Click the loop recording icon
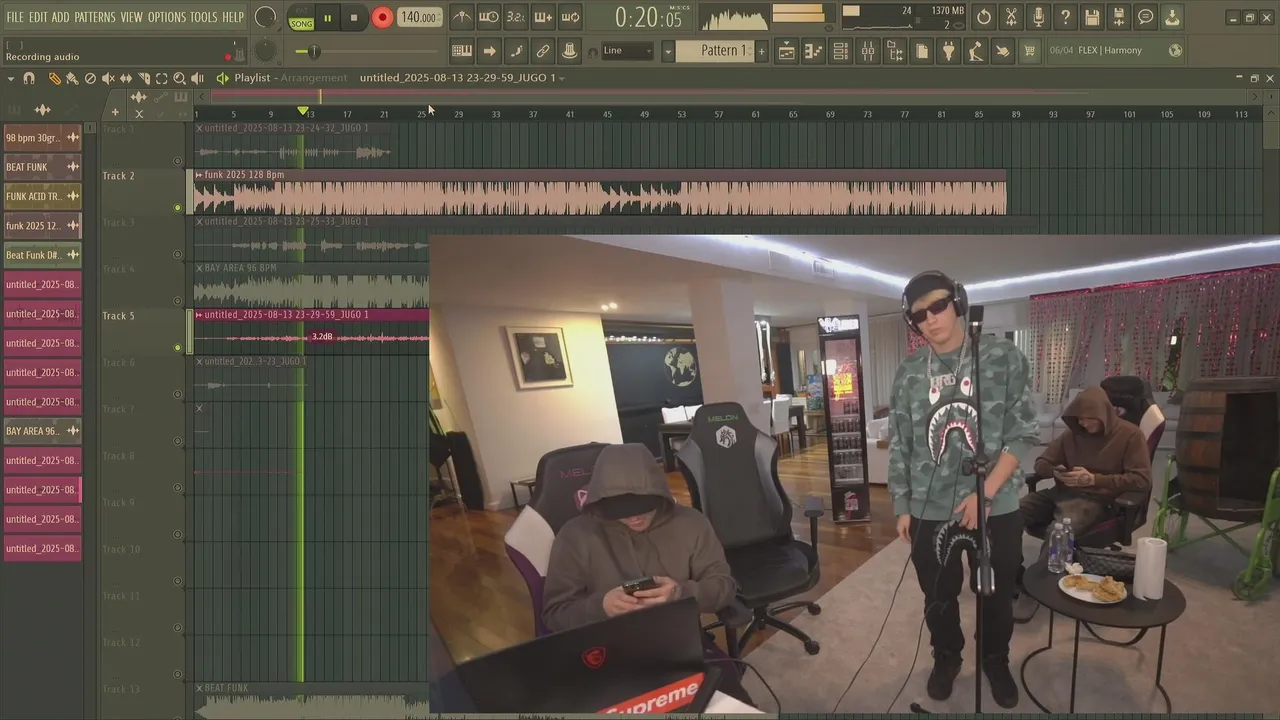The height and width of the screenshot is (720, 1280). 570,17
